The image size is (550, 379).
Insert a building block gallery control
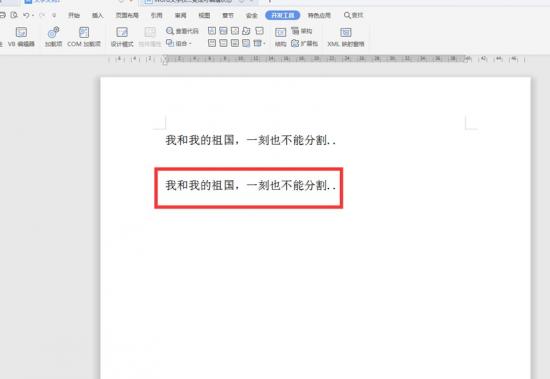click(247, 31)
